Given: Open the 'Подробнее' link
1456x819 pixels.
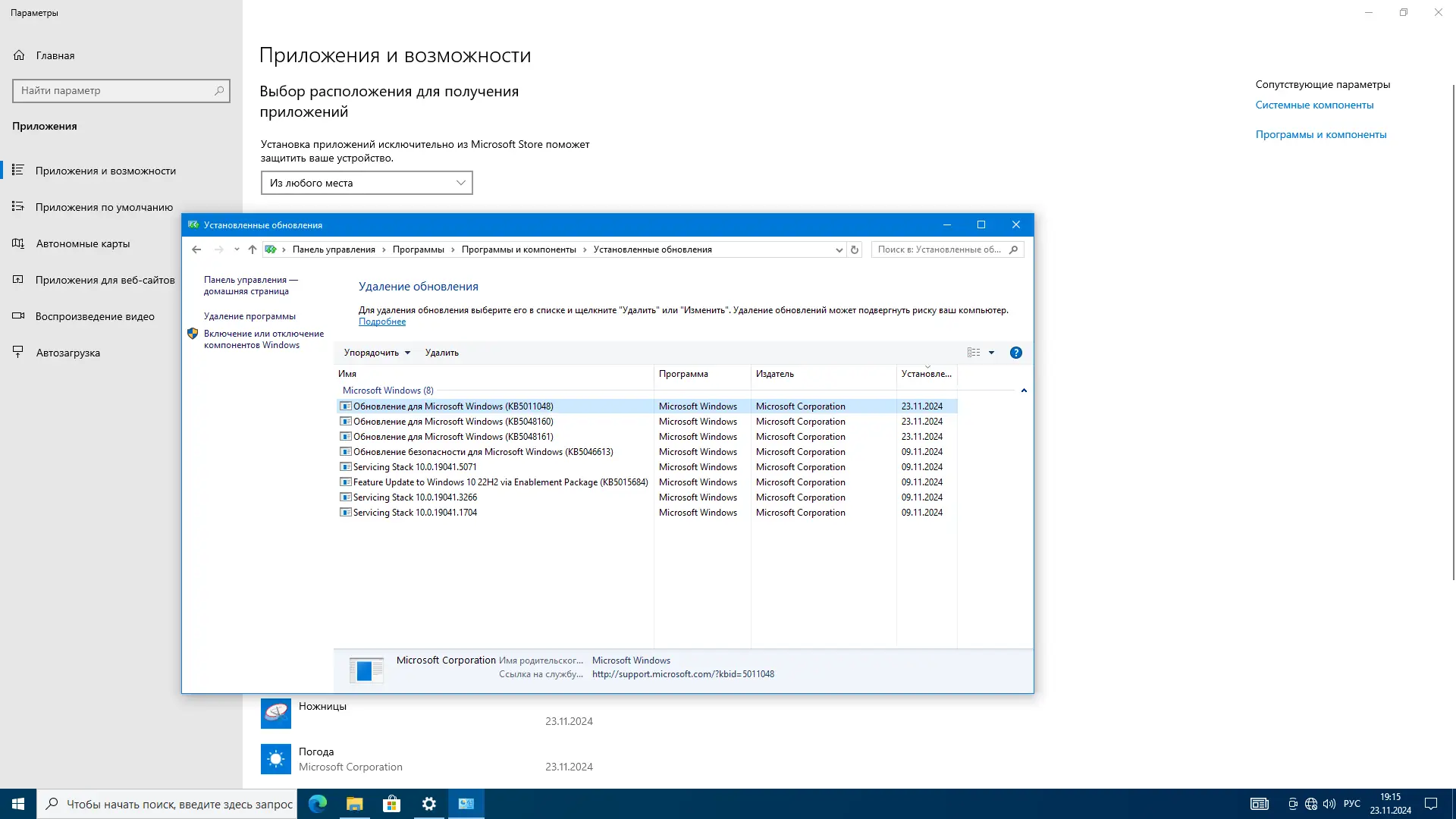Looking at the screenshot, I should [x=382, y=322].
